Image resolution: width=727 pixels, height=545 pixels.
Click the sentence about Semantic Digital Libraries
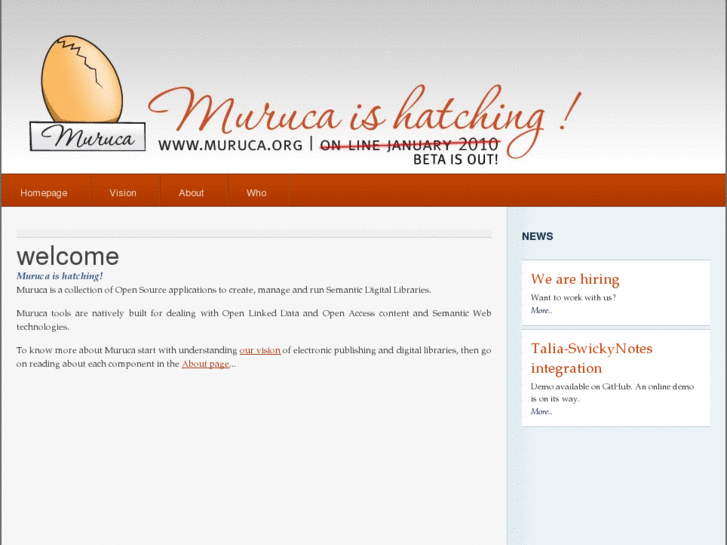pos(223,290)
